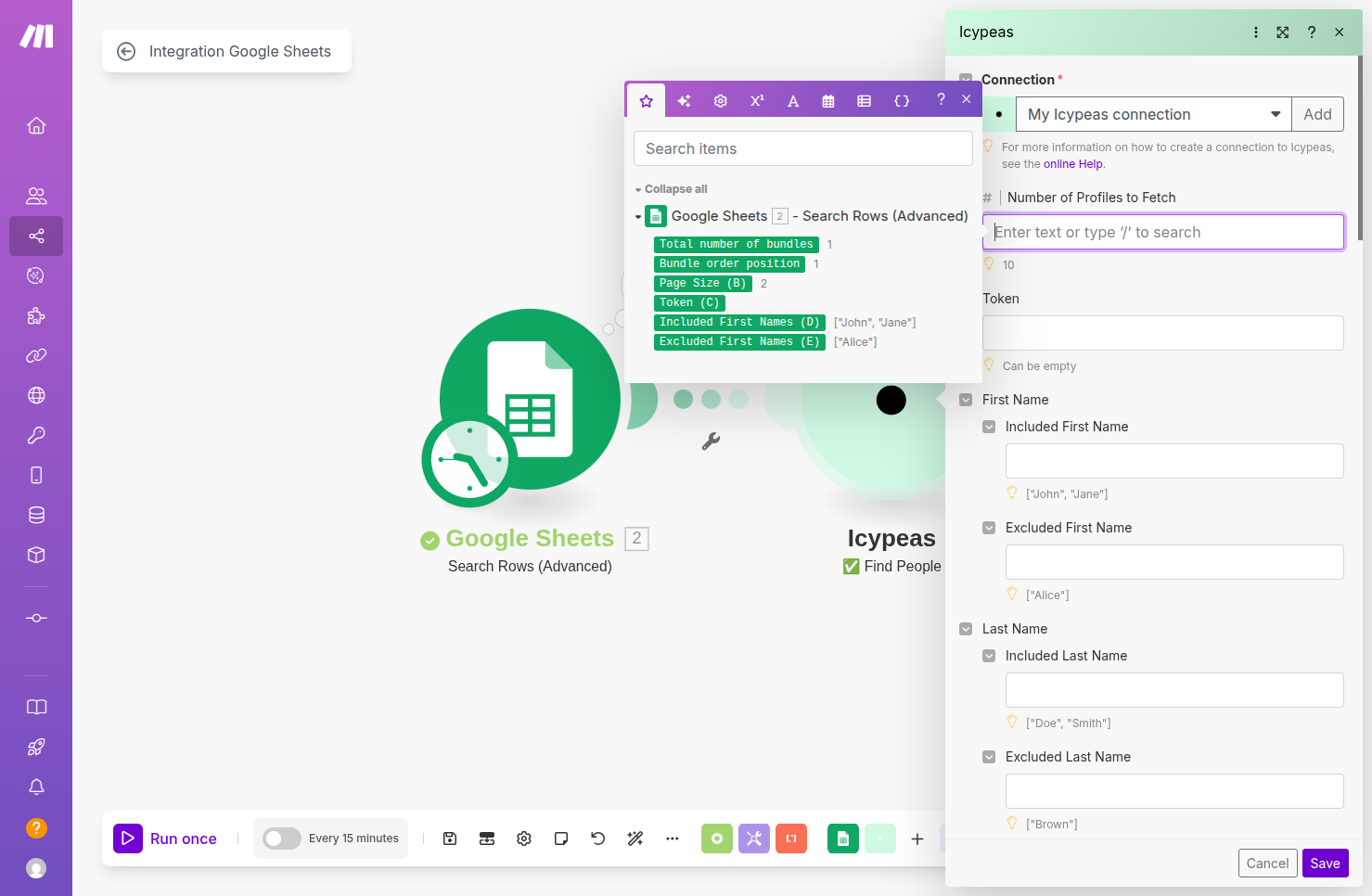Go back using arrow beside Integration Google Sheets
1372x896 pixels.
coord(126,51)
